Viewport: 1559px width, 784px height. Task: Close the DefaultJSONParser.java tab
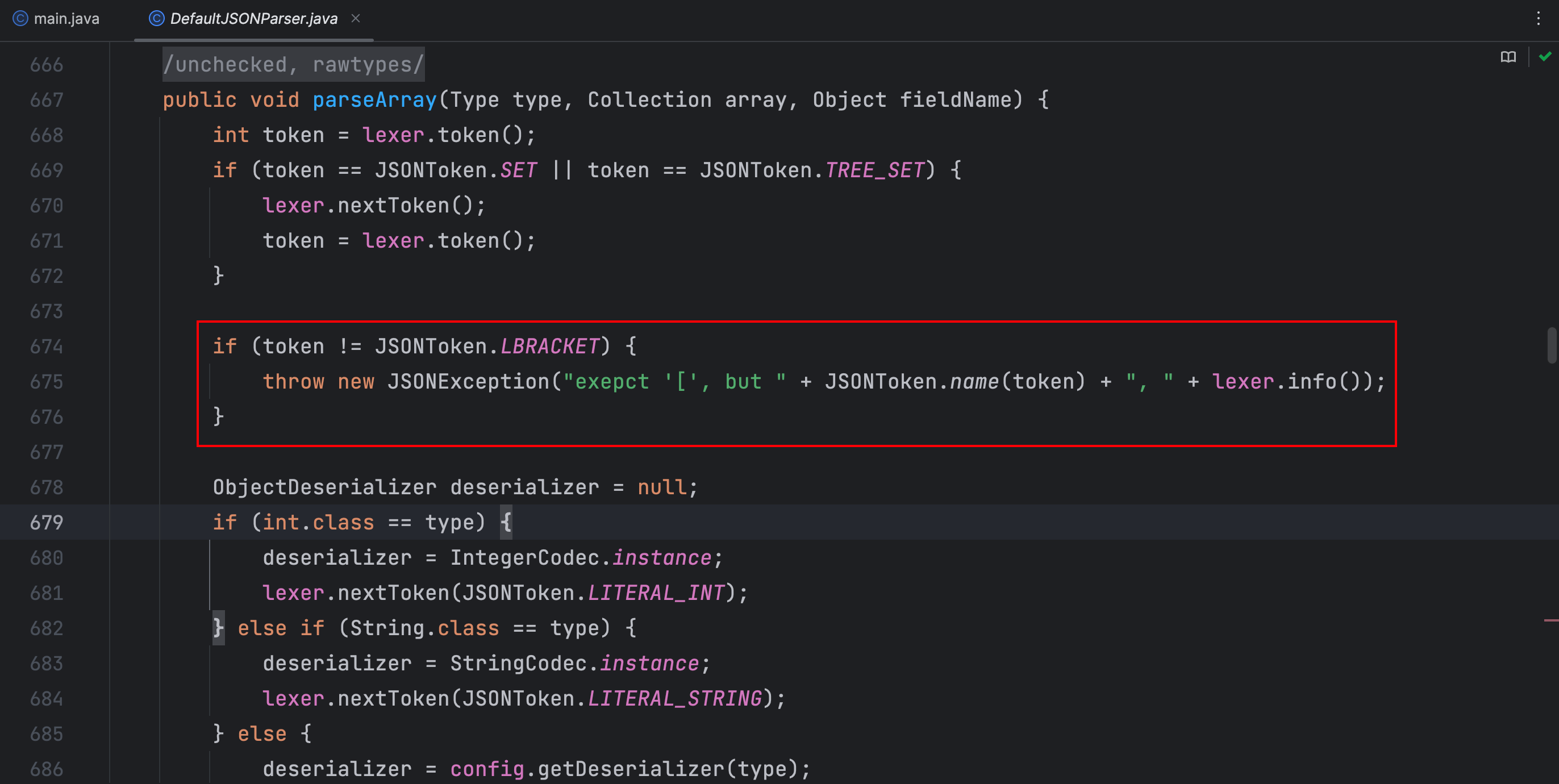click(356, 19)
